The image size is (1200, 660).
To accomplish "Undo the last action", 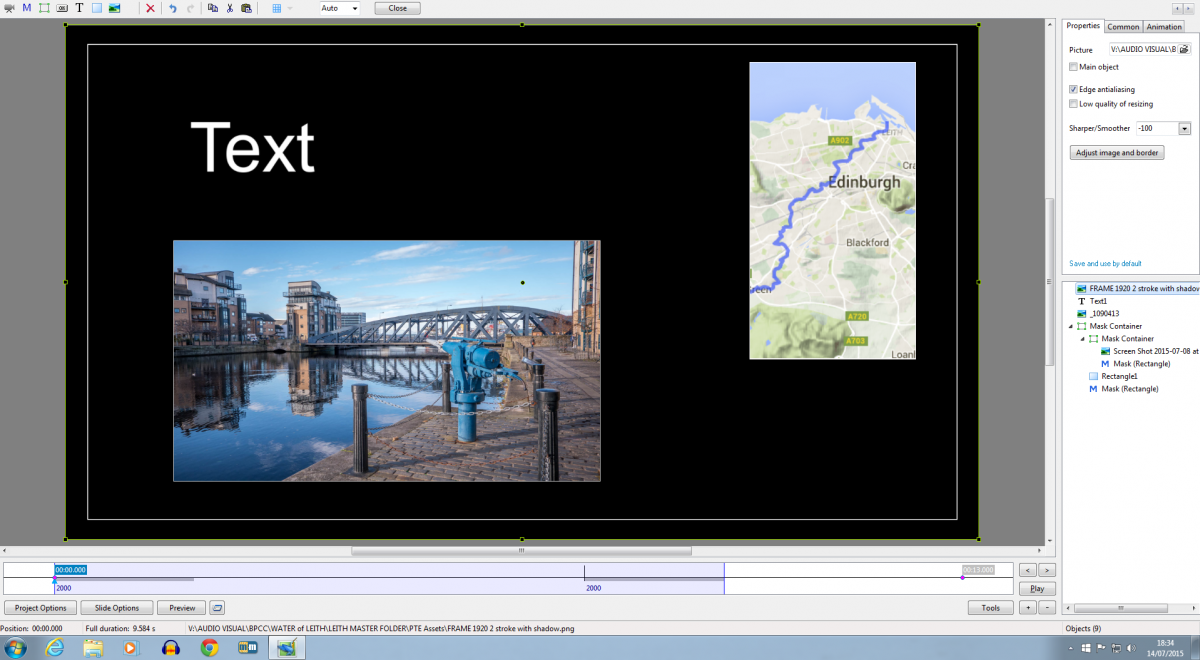I will click(x=172, y=8).
